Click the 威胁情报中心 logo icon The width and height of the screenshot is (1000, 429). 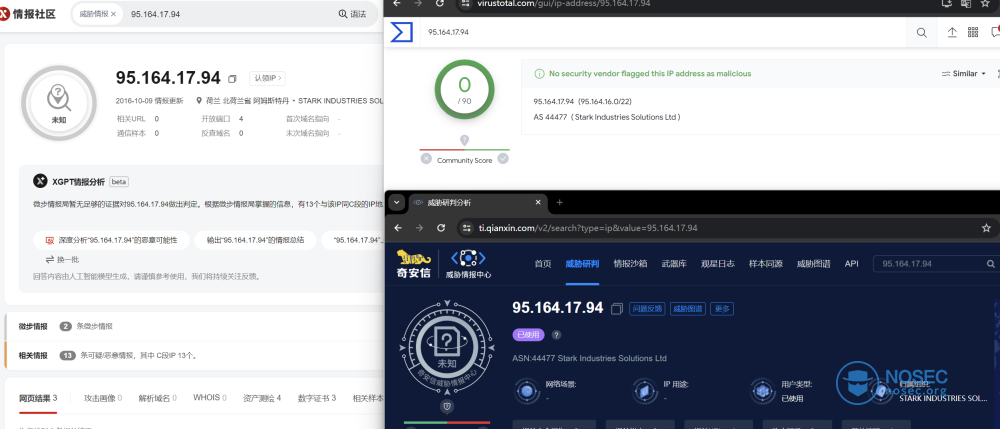[x=468, y=265]
